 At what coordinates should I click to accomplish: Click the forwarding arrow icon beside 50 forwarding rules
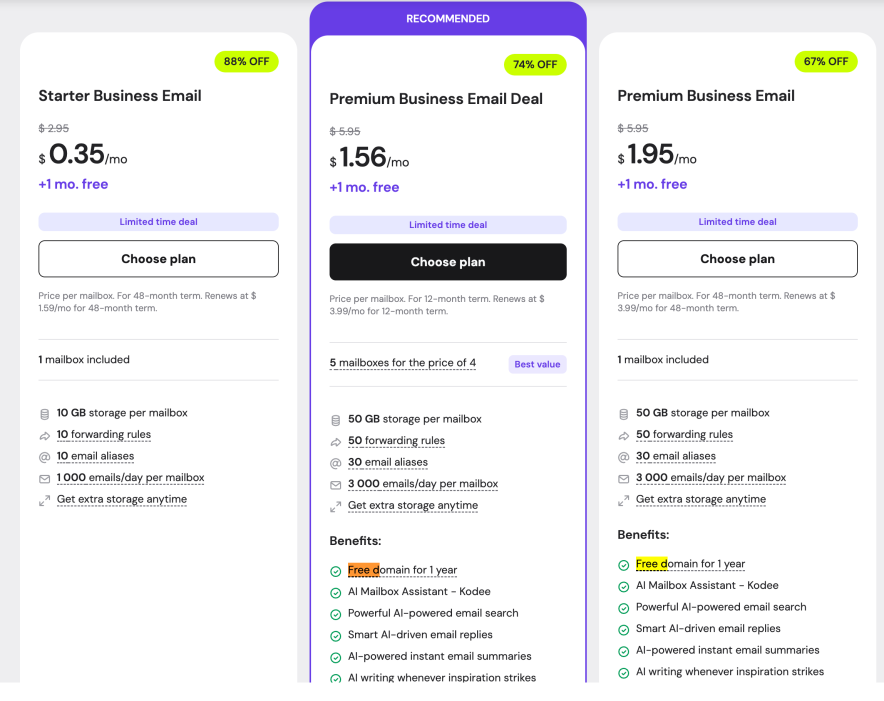click(335, 441)
